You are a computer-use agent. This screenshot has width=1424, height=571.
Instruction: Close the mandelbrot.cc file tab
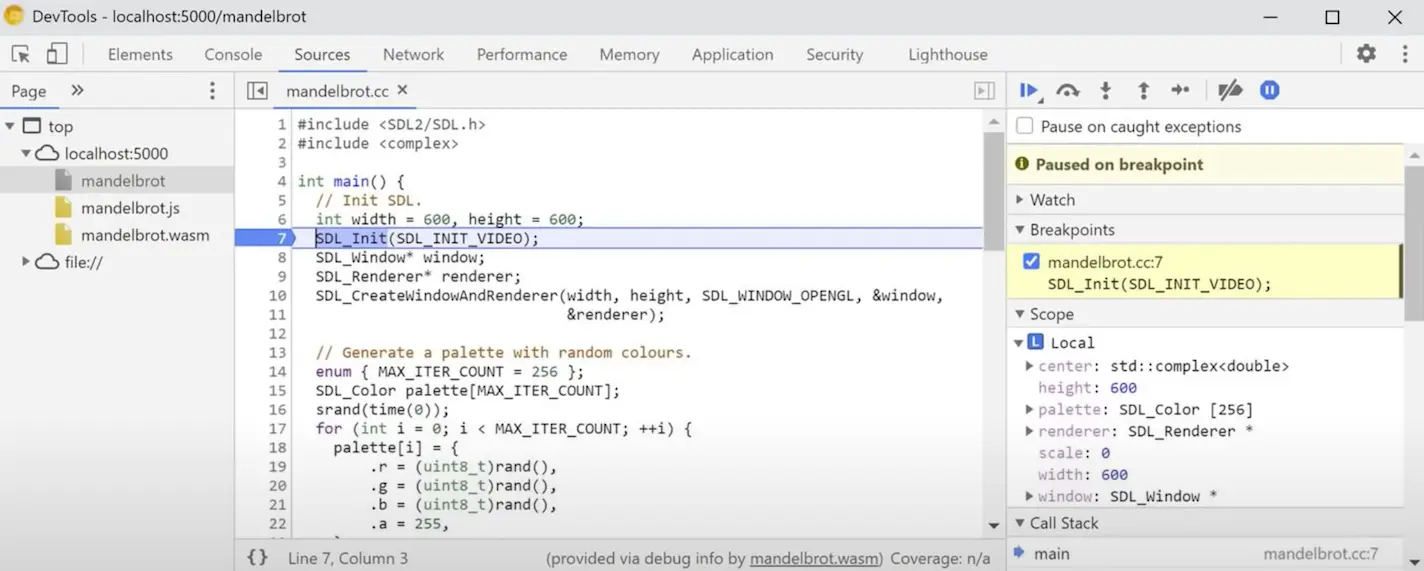403,90
